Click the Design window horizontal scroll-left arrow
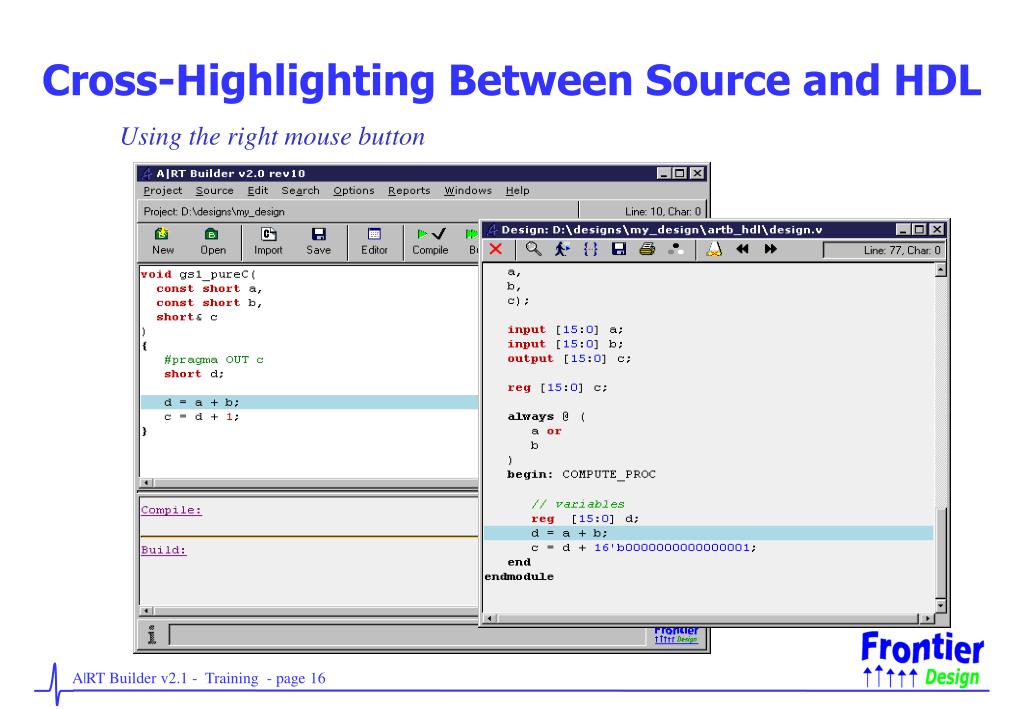Image resolution: width=1024 pixels, height=709 pixels. point(490,618)
